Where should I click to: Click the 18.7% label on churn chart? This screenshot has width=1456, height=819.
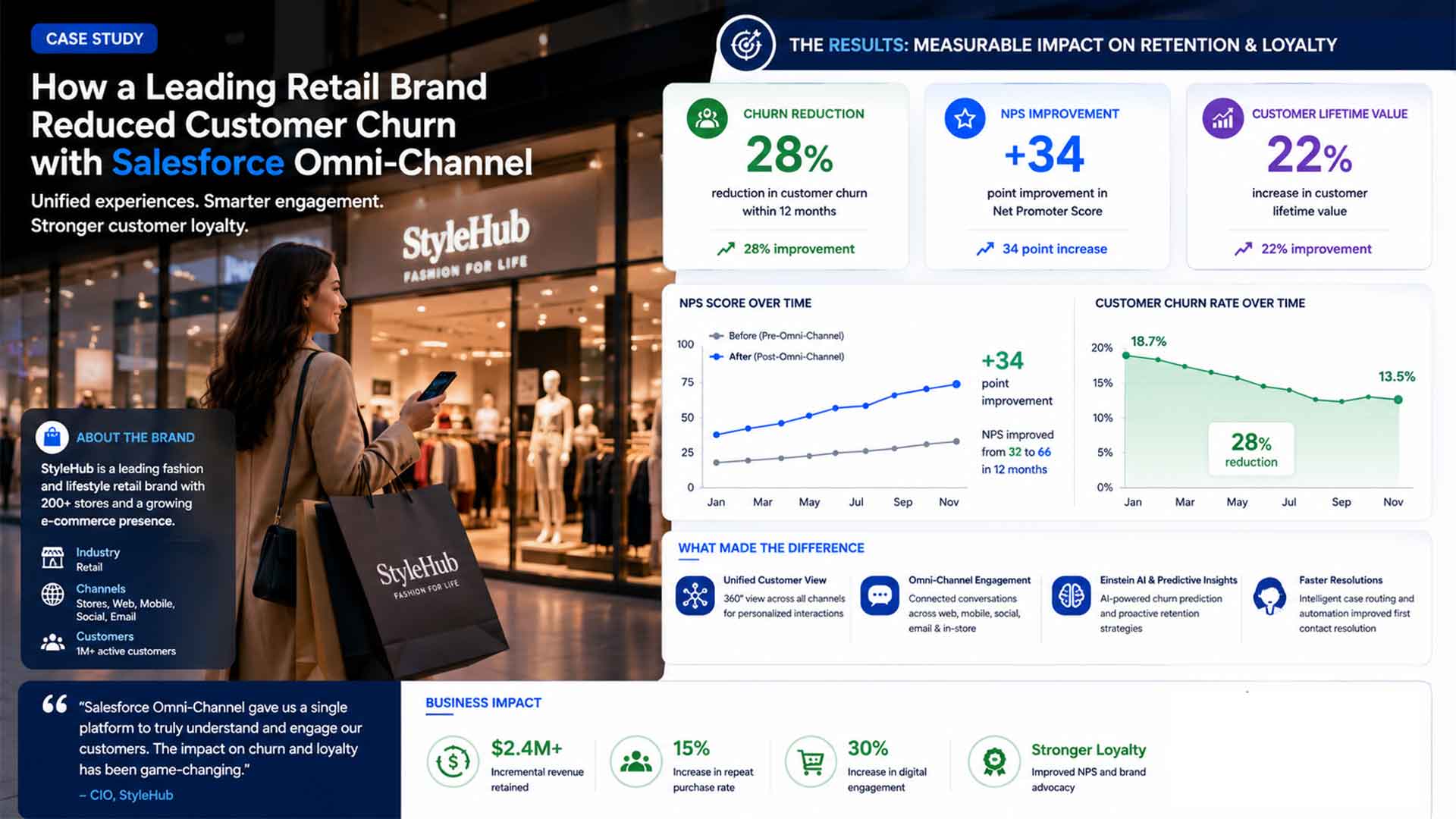1148,341
